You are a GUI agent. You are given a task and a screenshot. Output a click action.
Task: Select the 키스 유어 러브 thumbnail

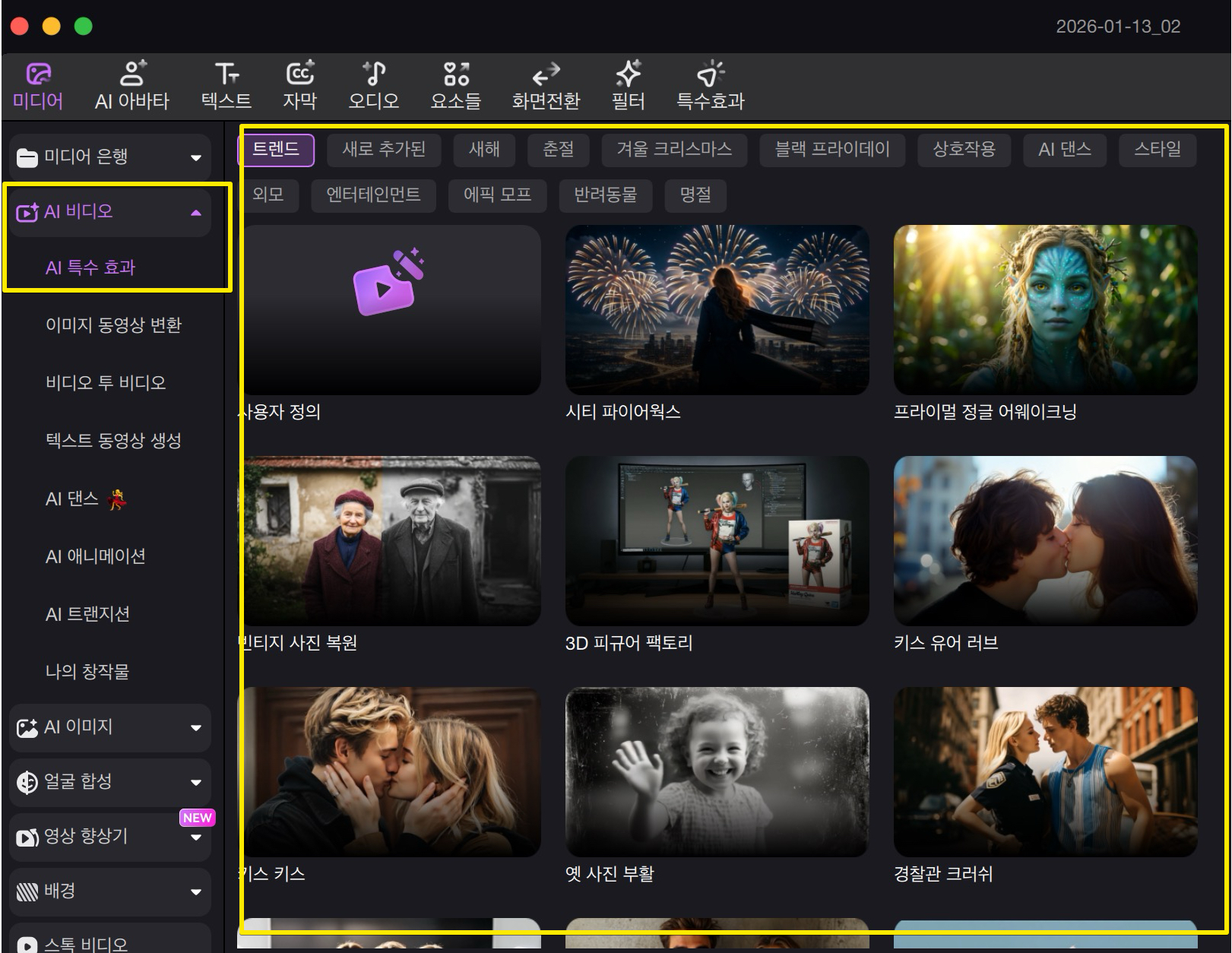[1046, 541]
